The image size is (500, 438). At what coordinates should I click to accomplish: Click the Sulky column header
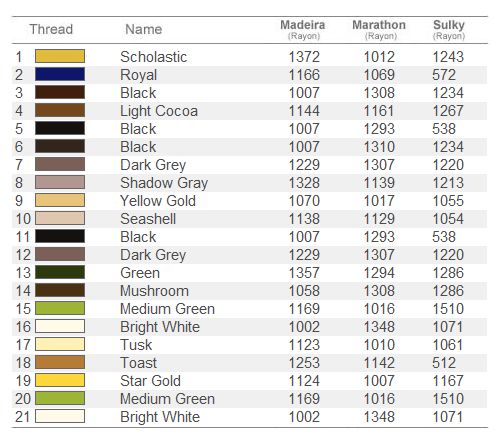[x=449, y=29]
